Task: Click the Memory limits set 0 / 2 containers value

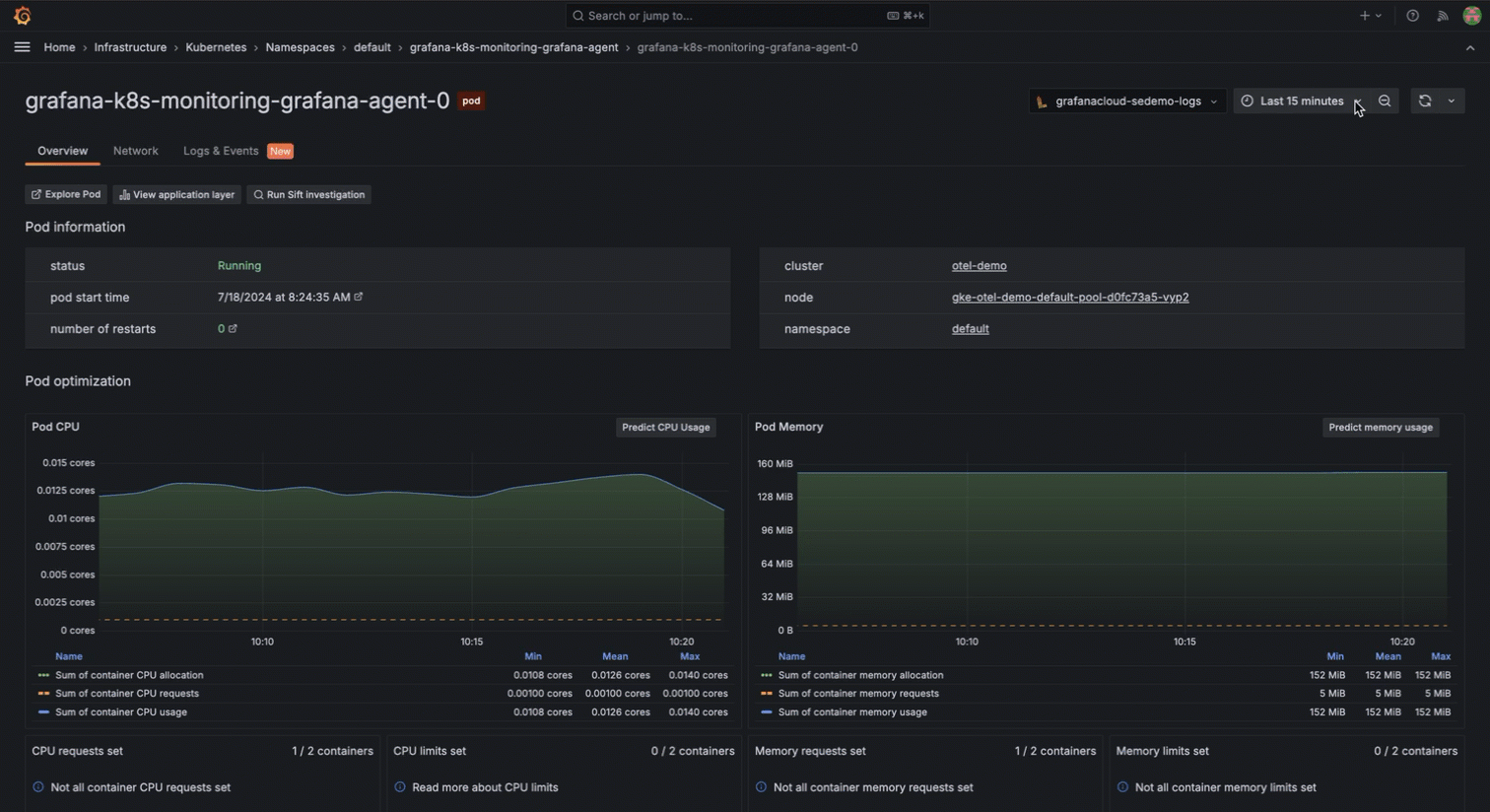Action: pyautogui.click(x=1415, y=751)
